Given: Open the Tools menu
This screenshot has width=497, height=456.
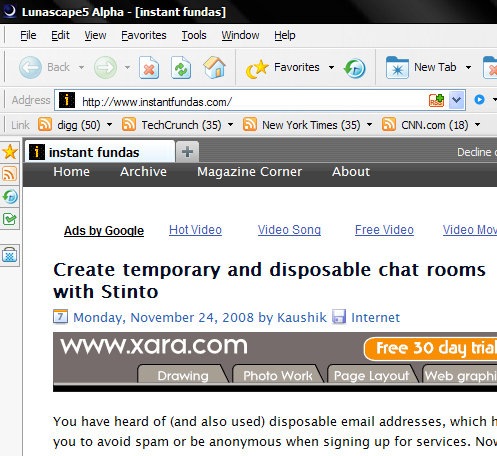Looking at the screenshot, I should [194, 35].
